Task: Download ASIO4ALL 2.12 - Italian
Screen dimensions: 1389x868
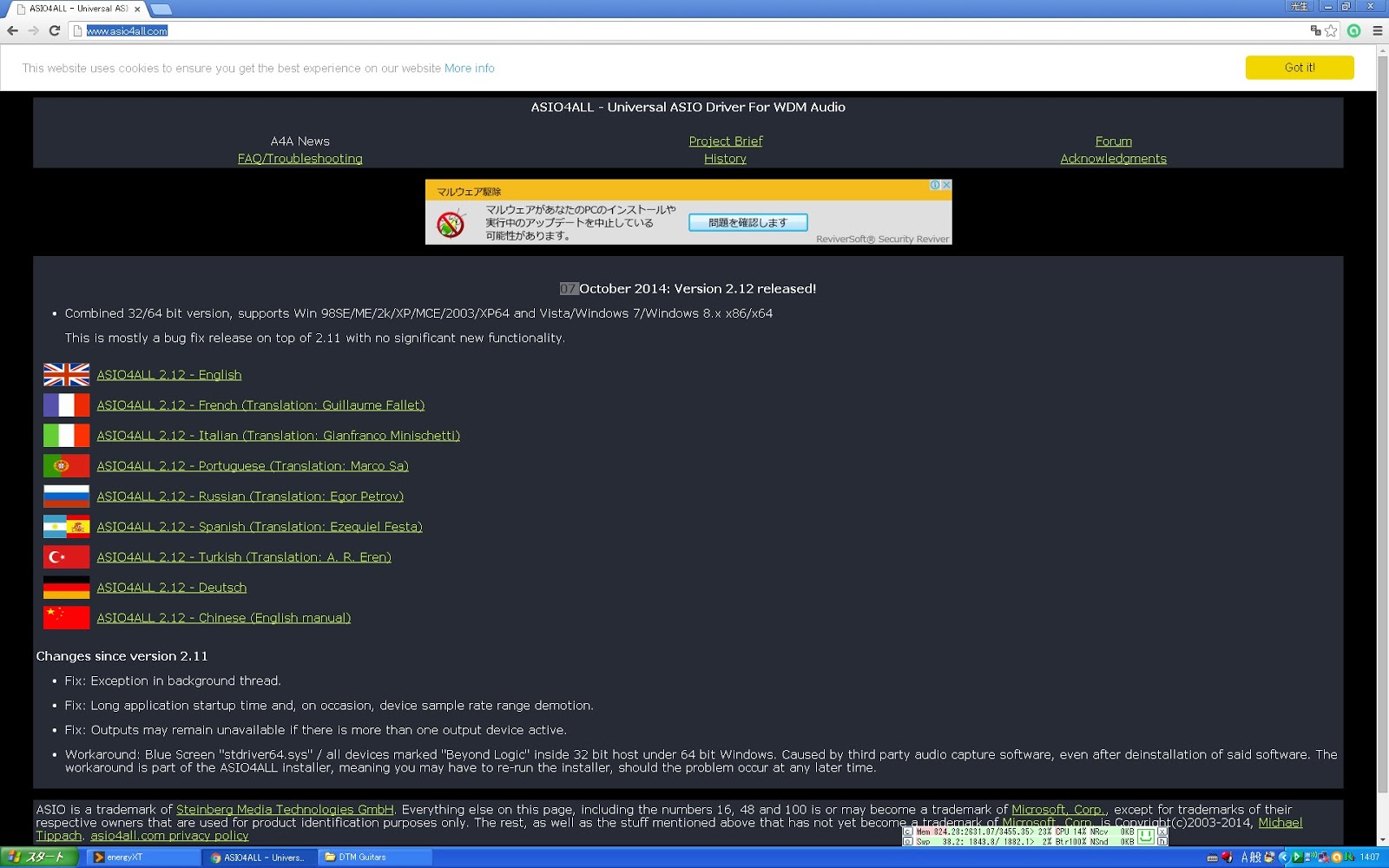Action: [x=278, y=436]
